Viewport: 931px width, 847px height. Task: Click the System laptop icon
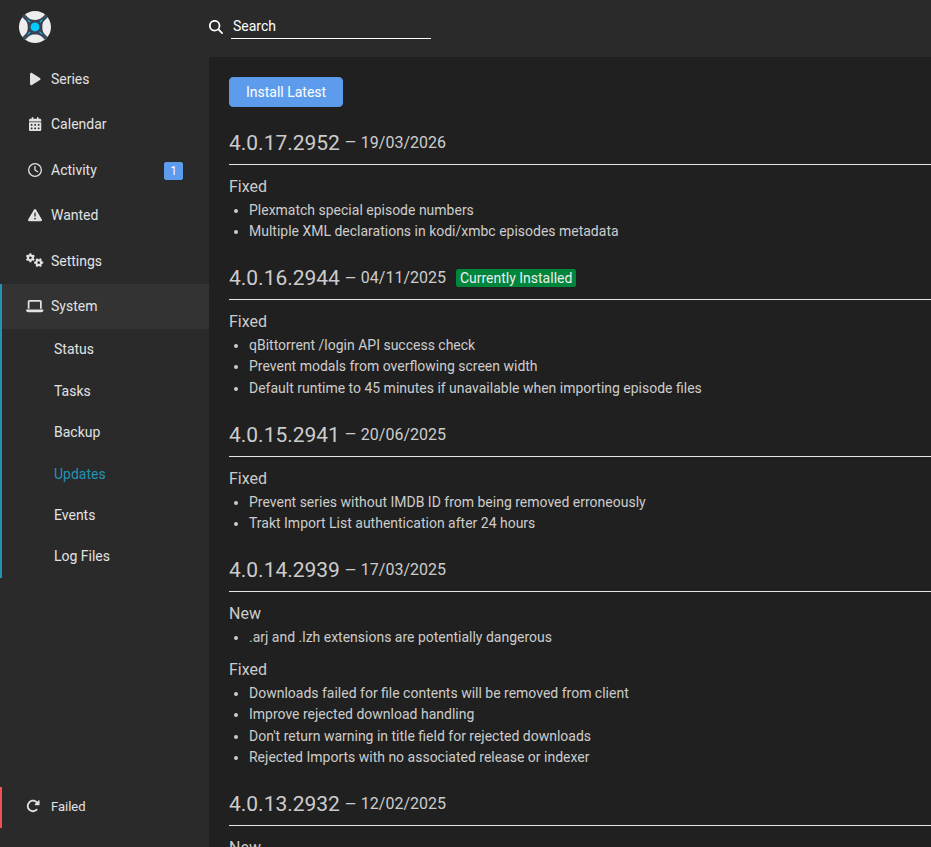(35, 307)
